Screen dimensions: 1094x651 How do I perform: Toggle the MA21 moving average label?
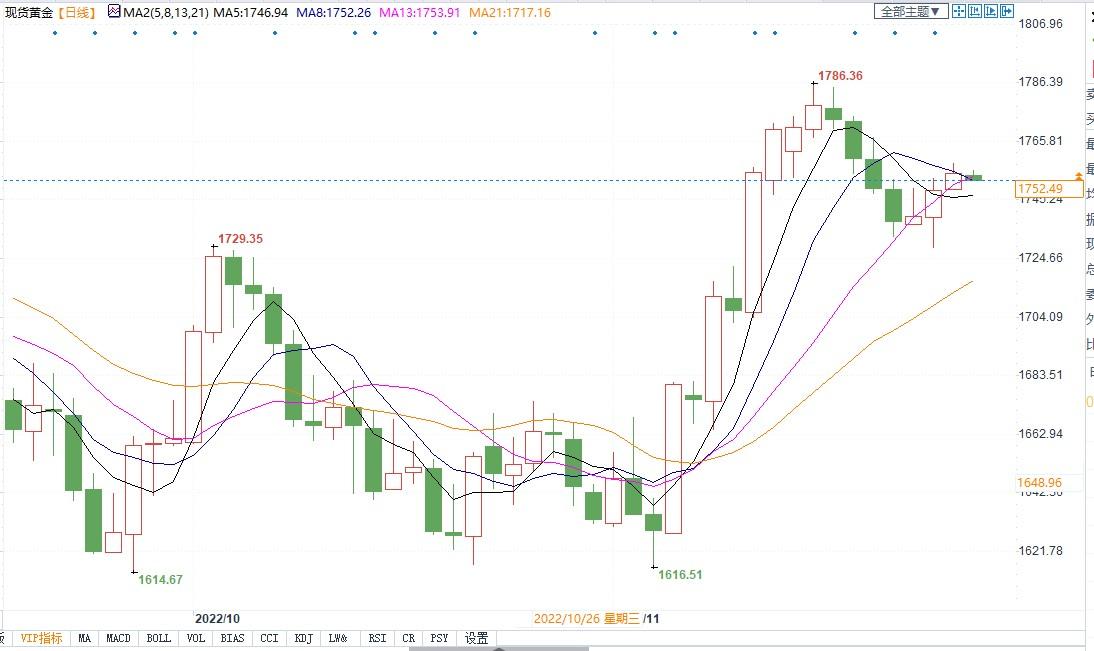pyautogui.click(x=510, y=13)
